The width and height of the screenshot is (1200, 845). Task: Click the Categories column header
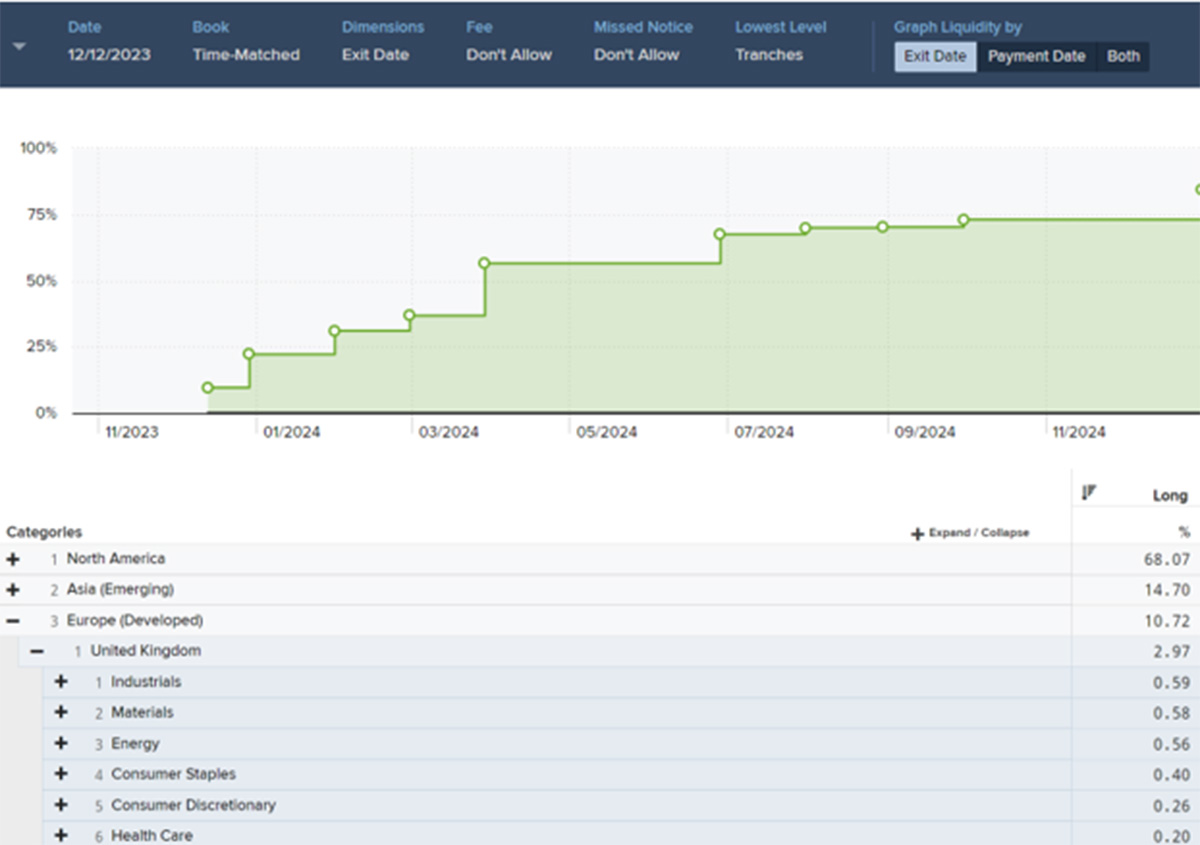(x=44, y=532)
